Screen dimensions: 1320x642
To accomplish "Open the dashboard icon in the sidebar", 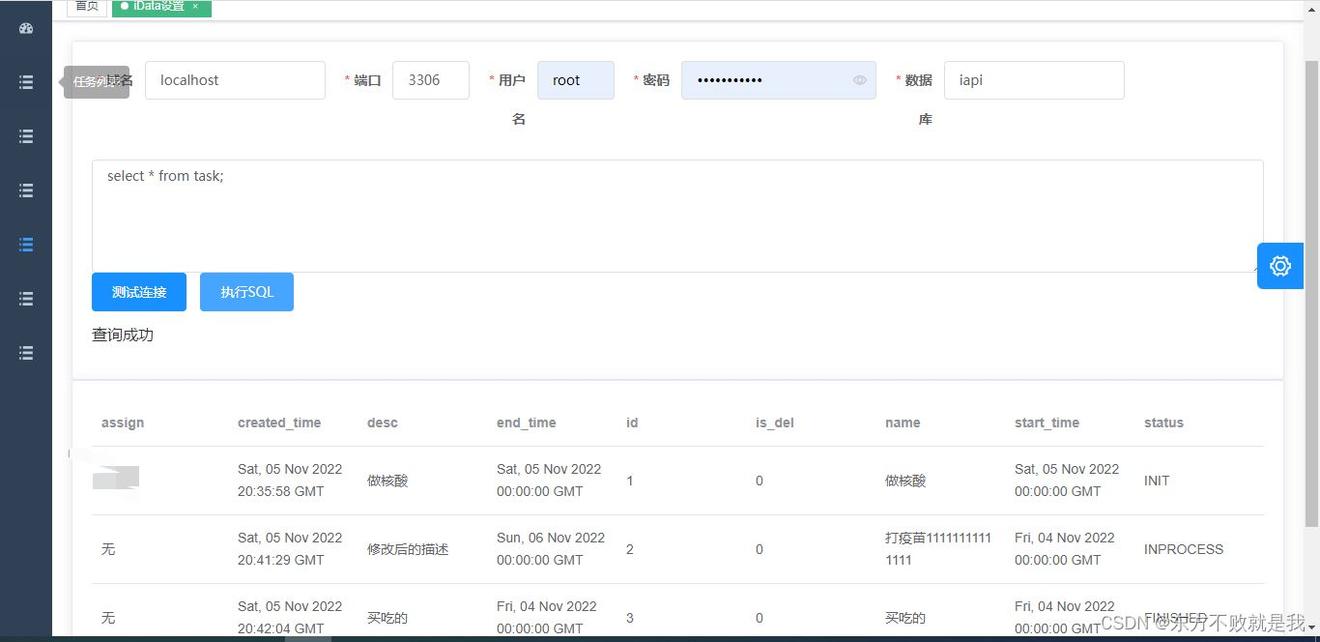I will point(26,28).
